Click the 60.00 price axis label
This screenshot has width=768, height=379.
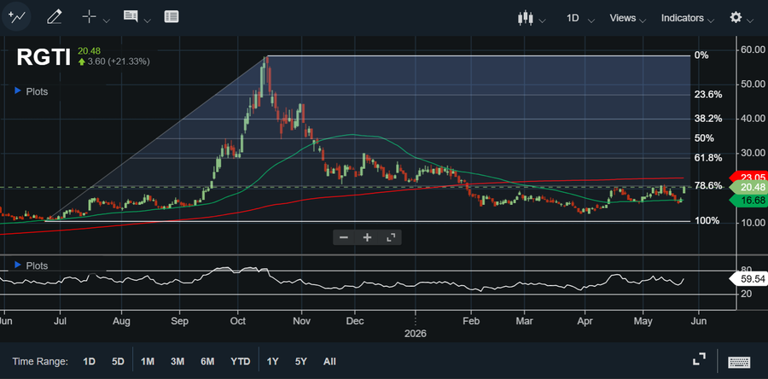(x=753, y=50)
